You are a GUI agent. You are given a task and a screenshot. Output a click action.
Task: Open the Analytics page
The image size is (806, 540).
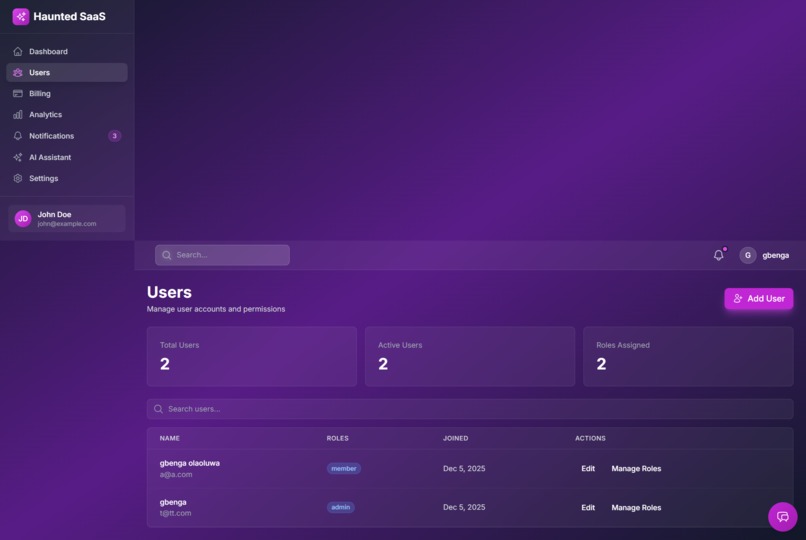[x=67, y=115]
